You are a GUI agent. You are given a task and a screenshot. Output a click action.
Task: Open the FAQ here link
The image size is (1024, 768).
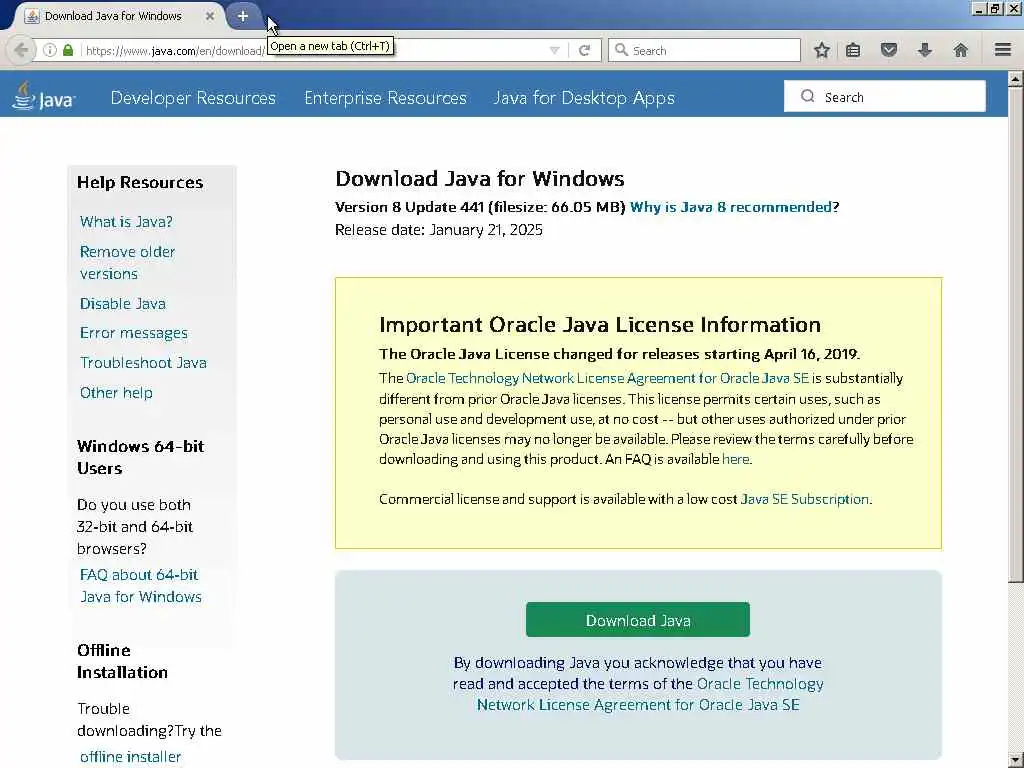735,459
